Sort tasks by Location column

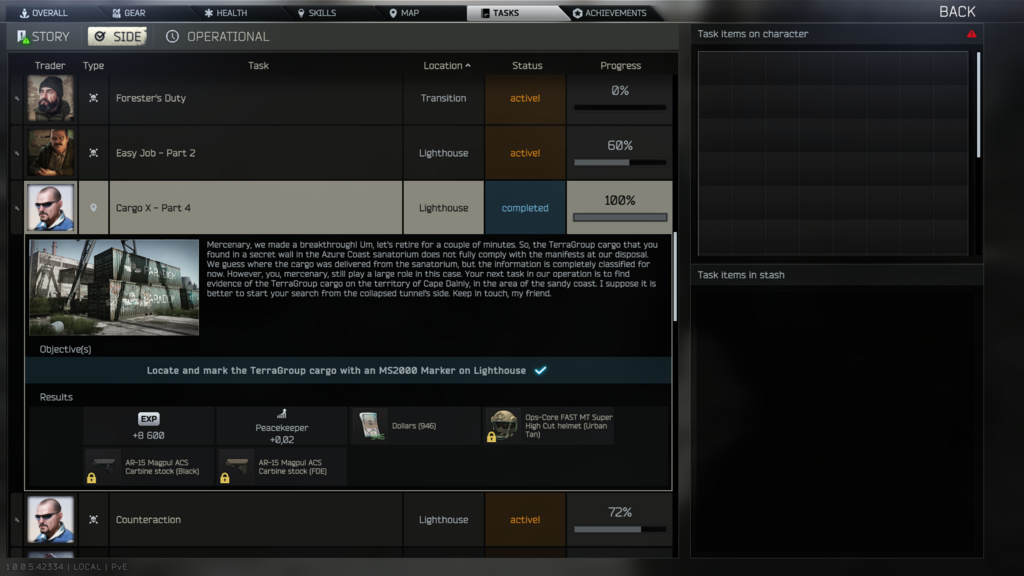pos(447,65)
